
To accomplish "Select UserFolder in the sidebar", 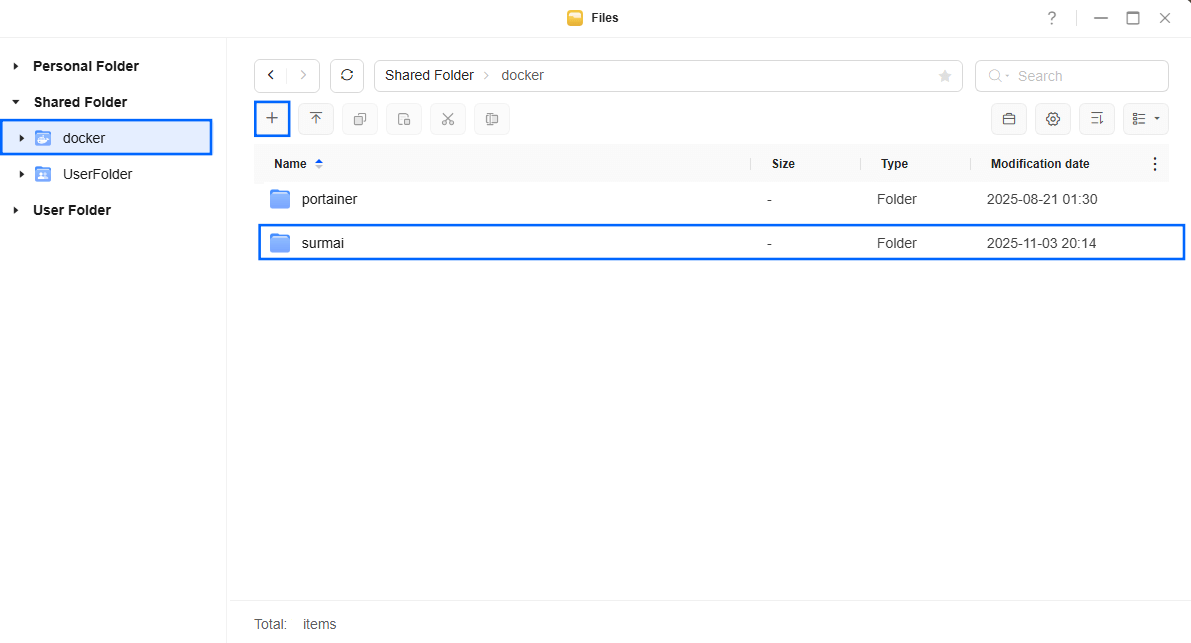I will point(97,174).
